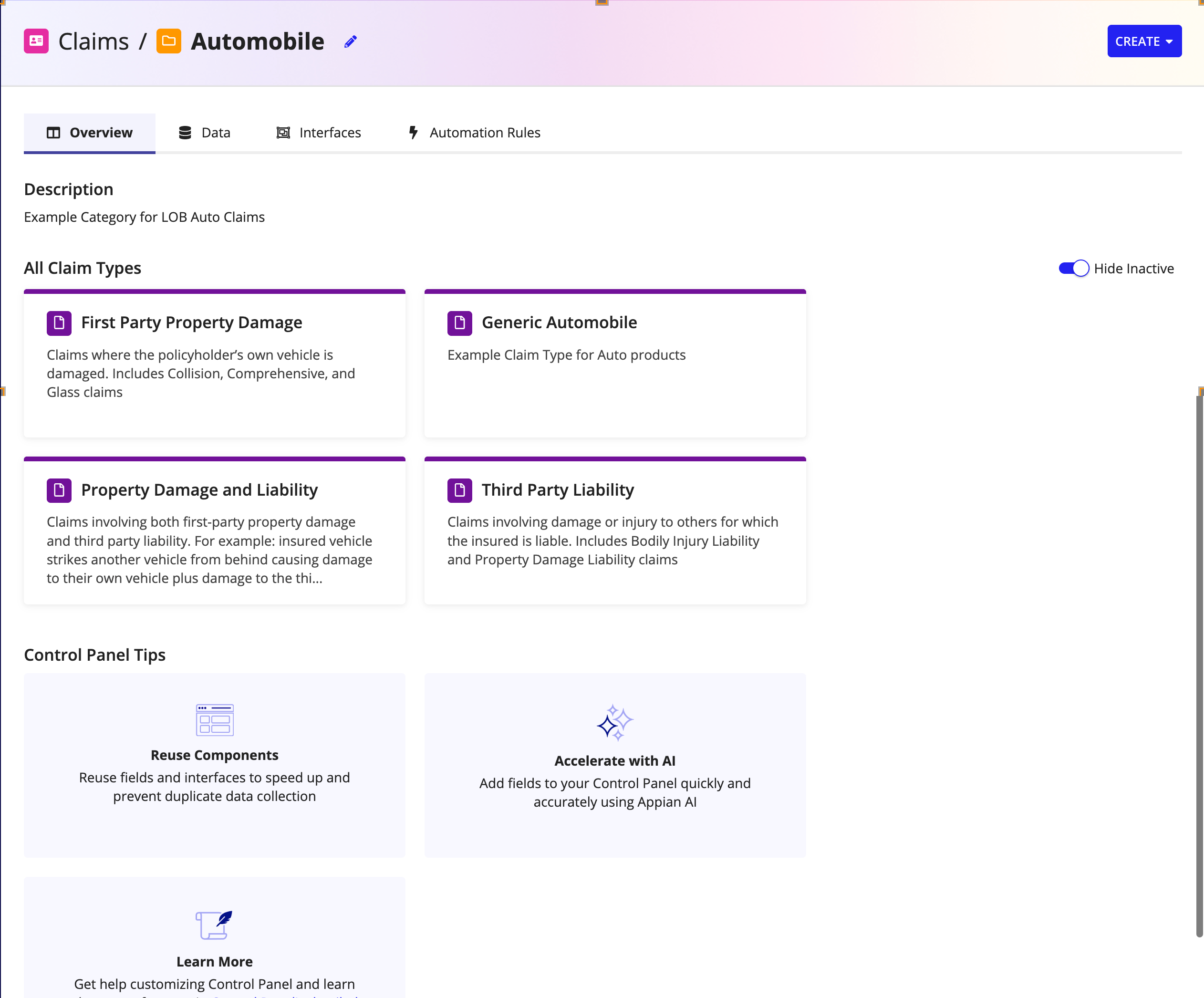This screenshot has width=1204, height=998.
Task: Click the Third Party Liability document icon
Action: click(460, 491)
